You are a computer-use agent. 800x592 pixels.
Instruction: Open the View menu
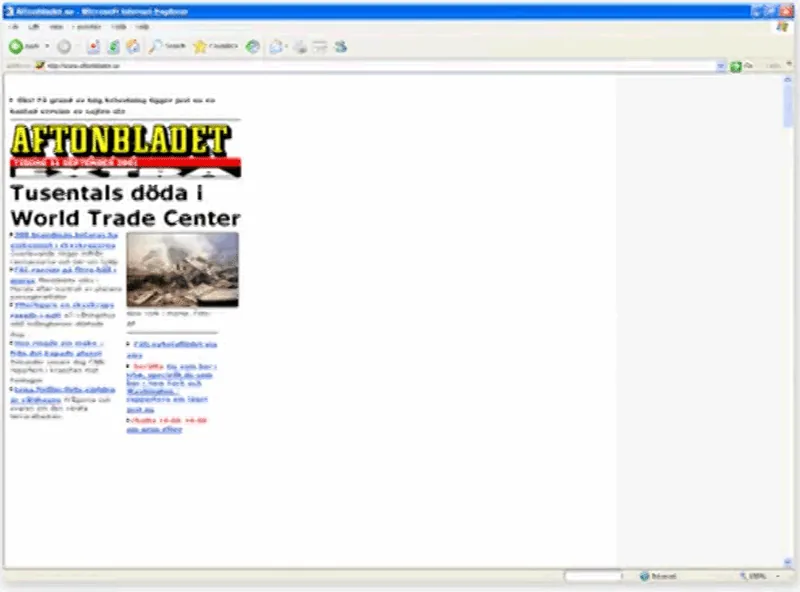pyautogui.click(x=56, y=27)
